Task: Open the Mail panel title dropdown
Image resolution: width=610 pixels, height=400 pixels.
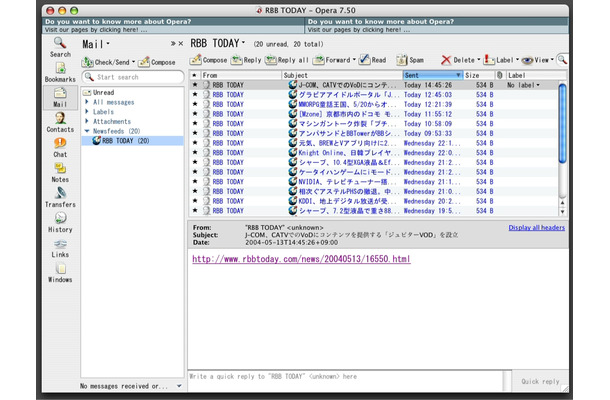Action: (108, 43)
